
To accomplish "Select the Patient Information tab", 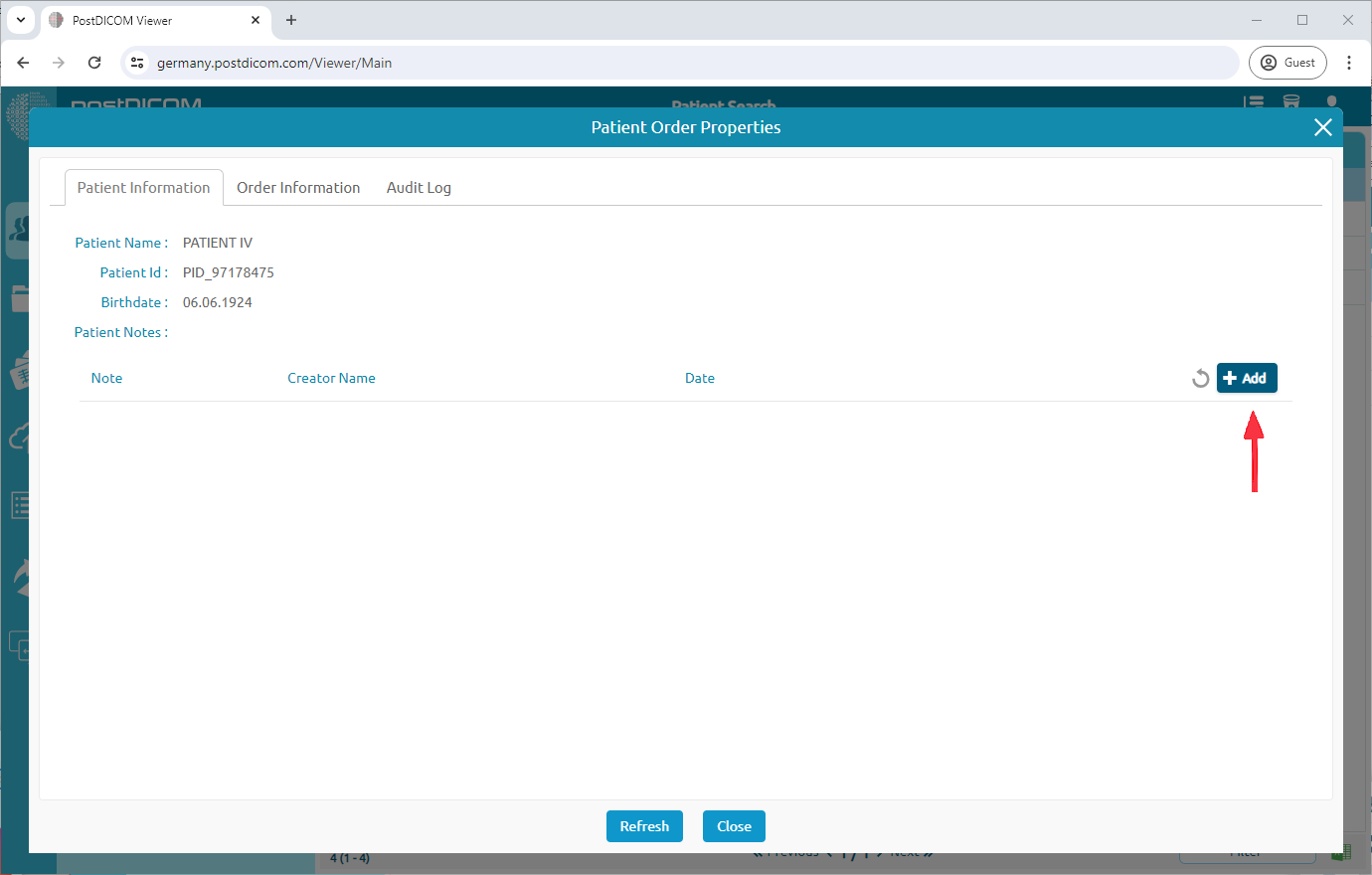I will (x=143, y=187).
